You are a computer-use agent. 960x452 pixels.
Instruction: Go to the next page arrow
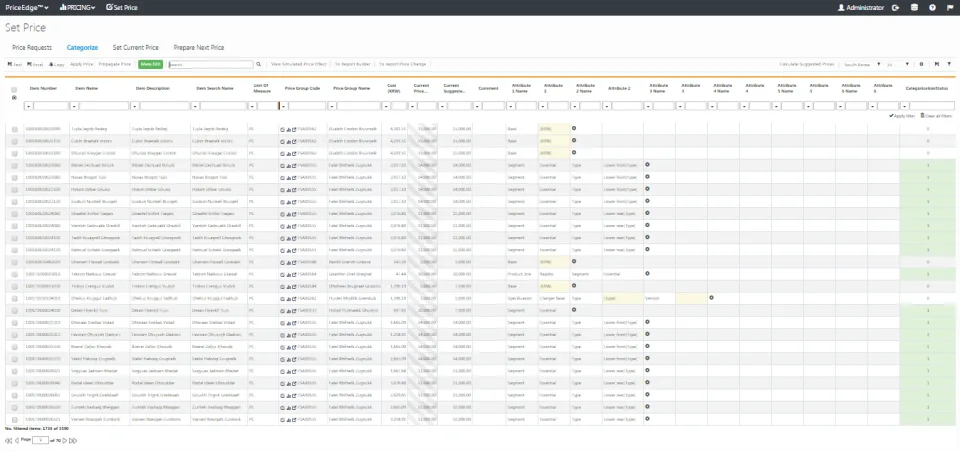point(65,440)
